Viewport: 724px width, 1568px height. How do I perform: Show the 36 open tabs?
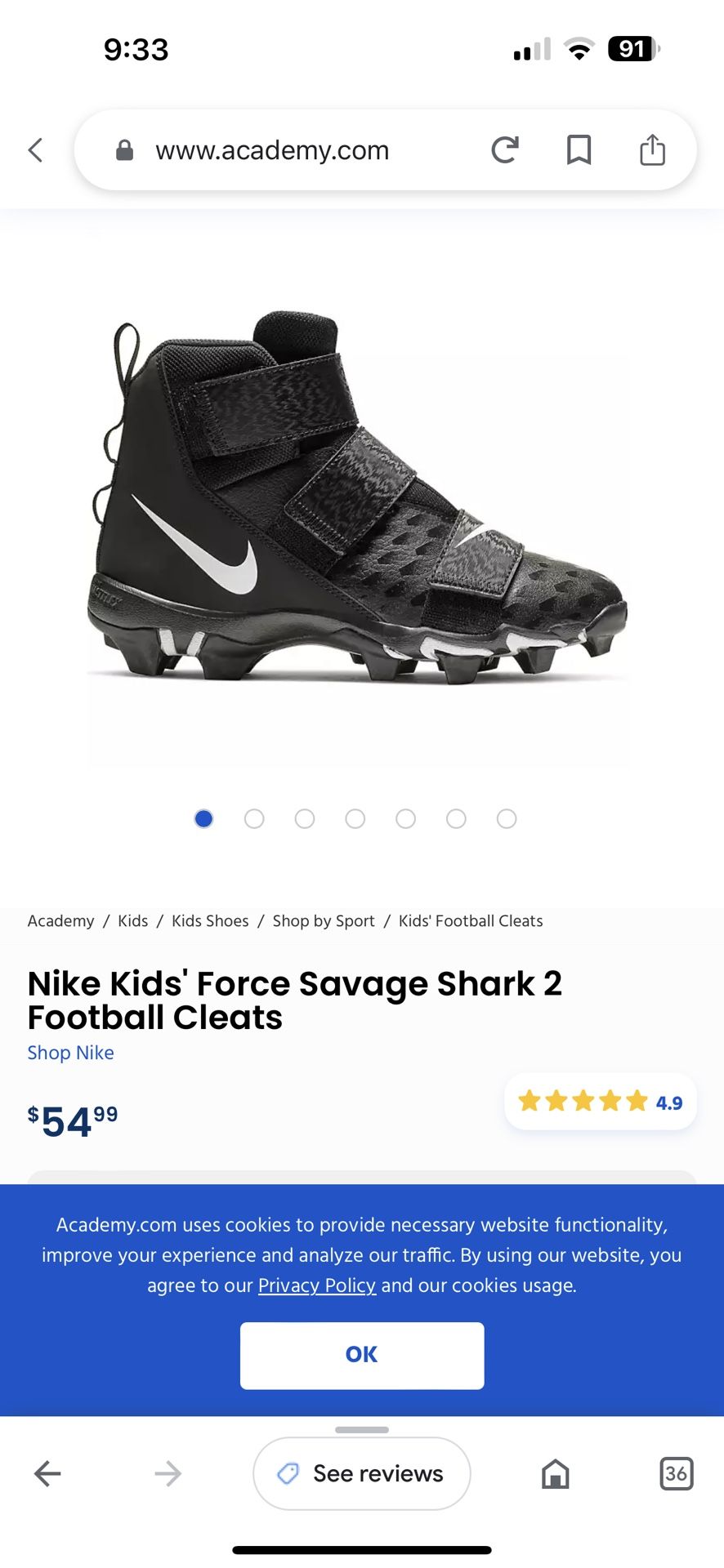676,1473
